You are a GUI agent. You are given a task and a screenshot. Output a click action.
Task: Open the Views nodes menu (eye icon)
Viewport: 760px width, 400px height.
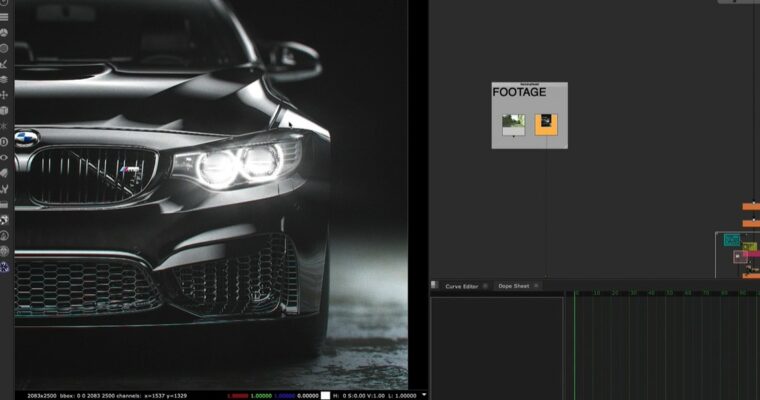tap(4, 157)
